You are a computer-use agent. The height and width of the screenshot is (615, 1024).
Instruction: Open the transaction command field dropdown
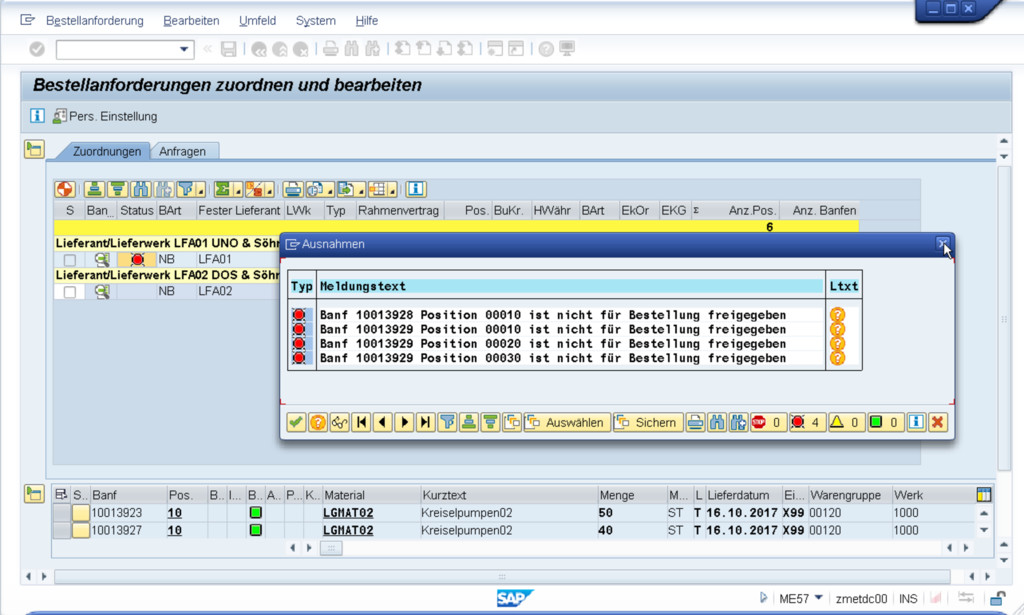[x=184, y=49]
